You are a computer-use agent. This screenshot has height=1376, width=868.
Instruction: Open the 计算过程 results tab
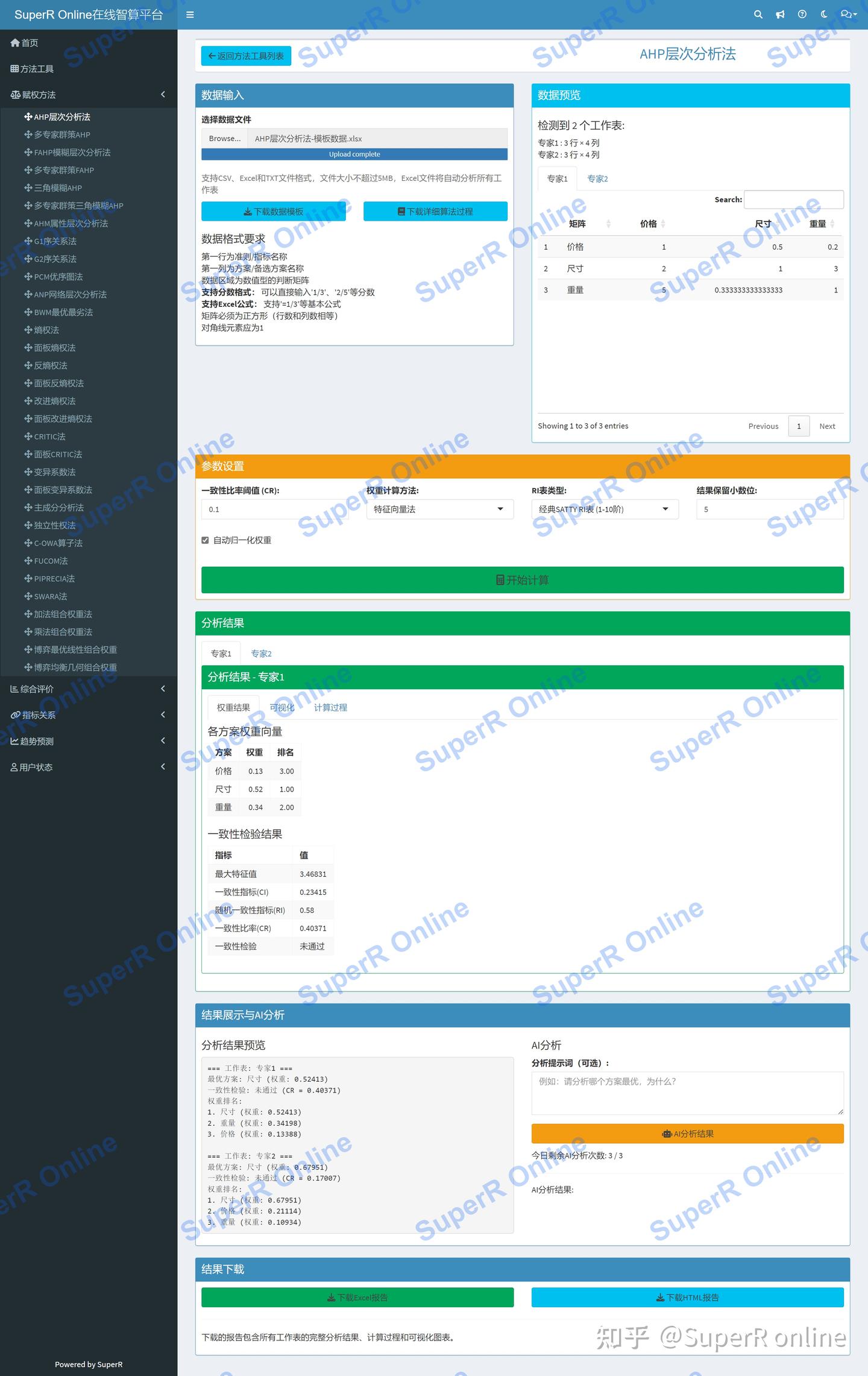330,707
